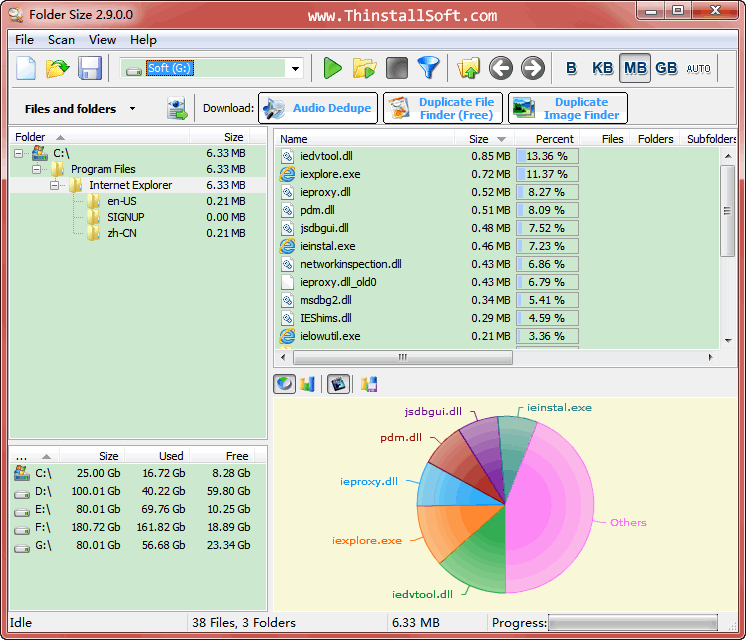Click the Audio Dedupe download button
The height and width of the screenshot is (640, 746).
[318, 108]
